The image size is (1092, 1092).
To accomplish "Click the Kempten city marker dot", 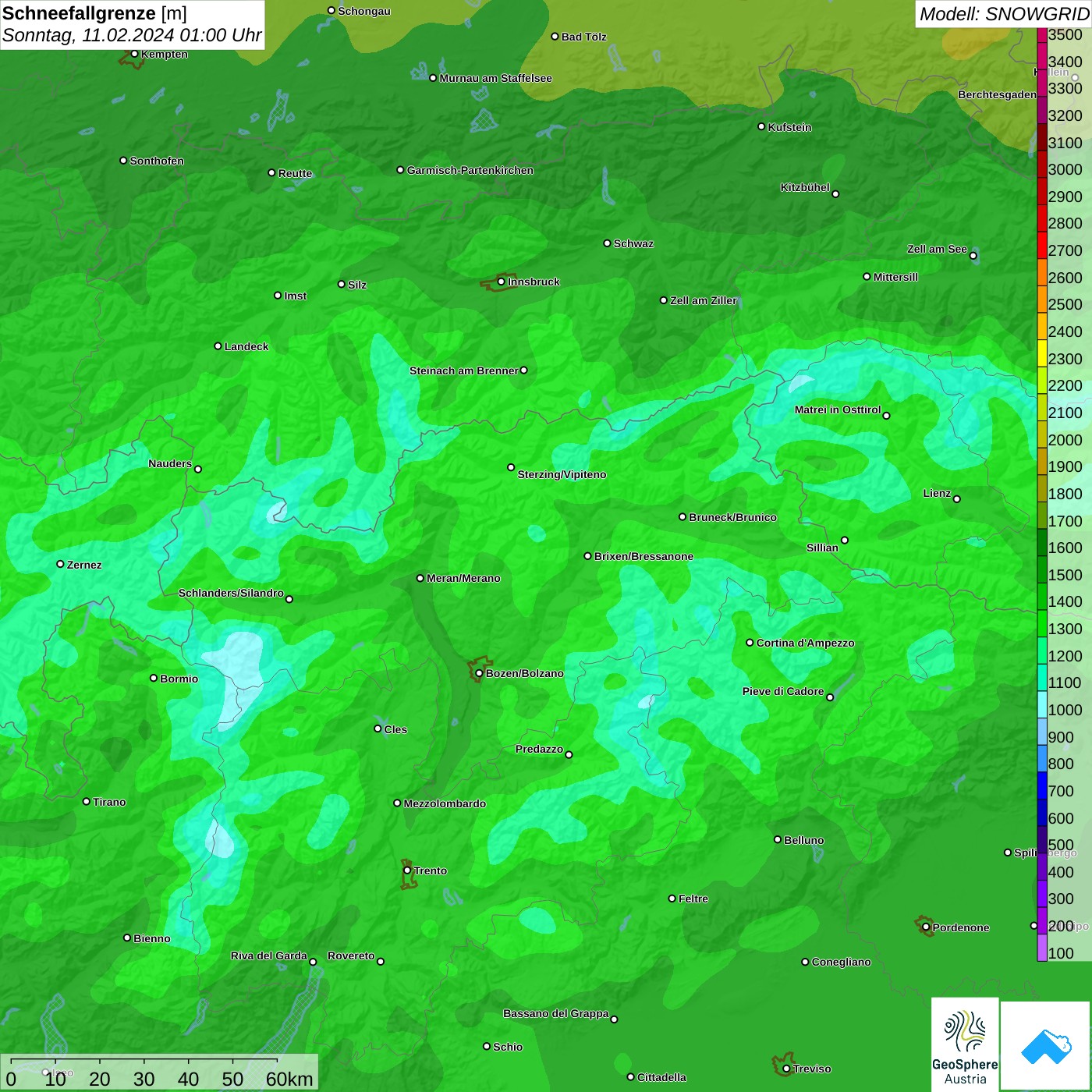I will pyautogui.click(x=134, y=54).
